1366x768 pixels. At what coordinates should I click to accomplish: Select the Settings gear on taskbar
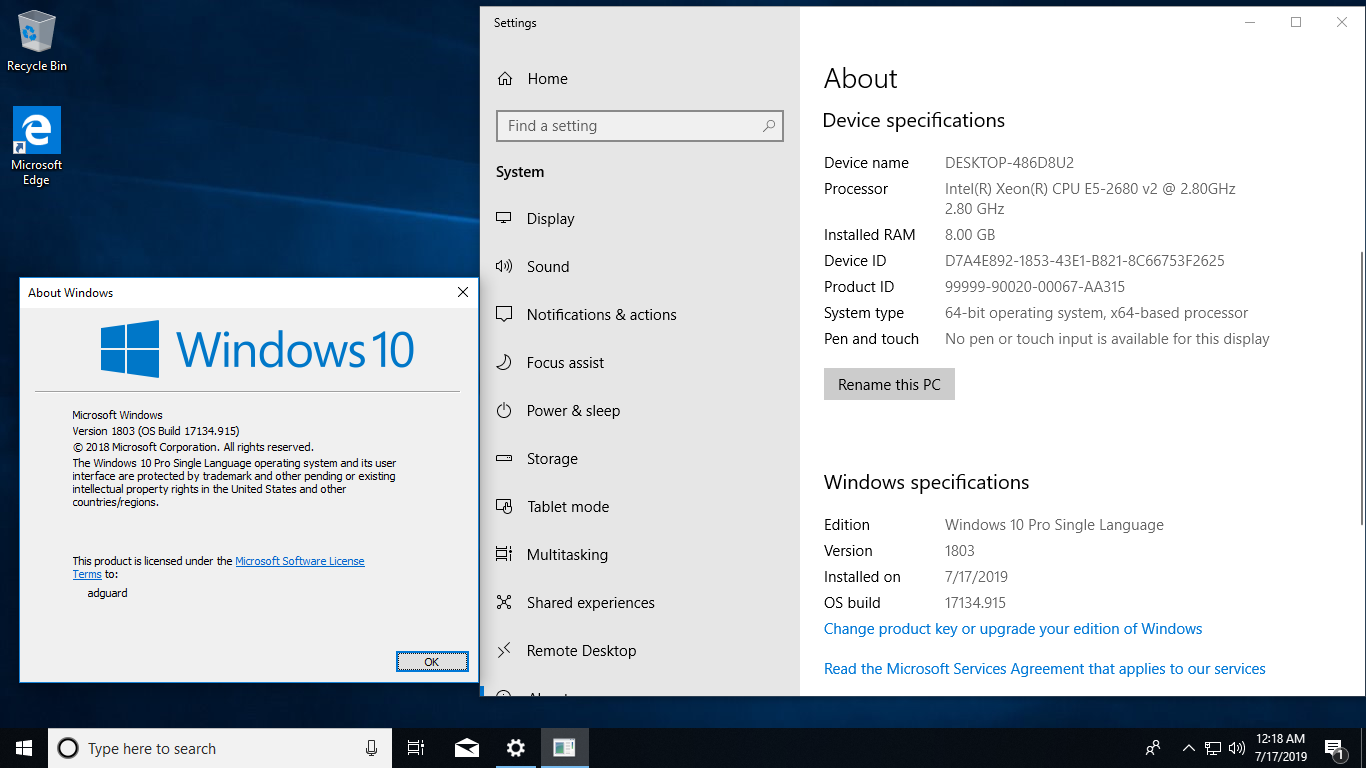[x=516, y=748]
